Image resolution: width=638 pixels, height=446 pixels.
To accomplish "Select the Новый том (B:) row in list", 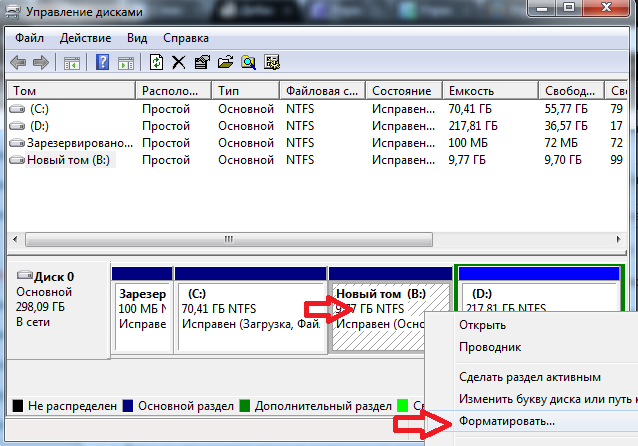I will click(70, 159).
